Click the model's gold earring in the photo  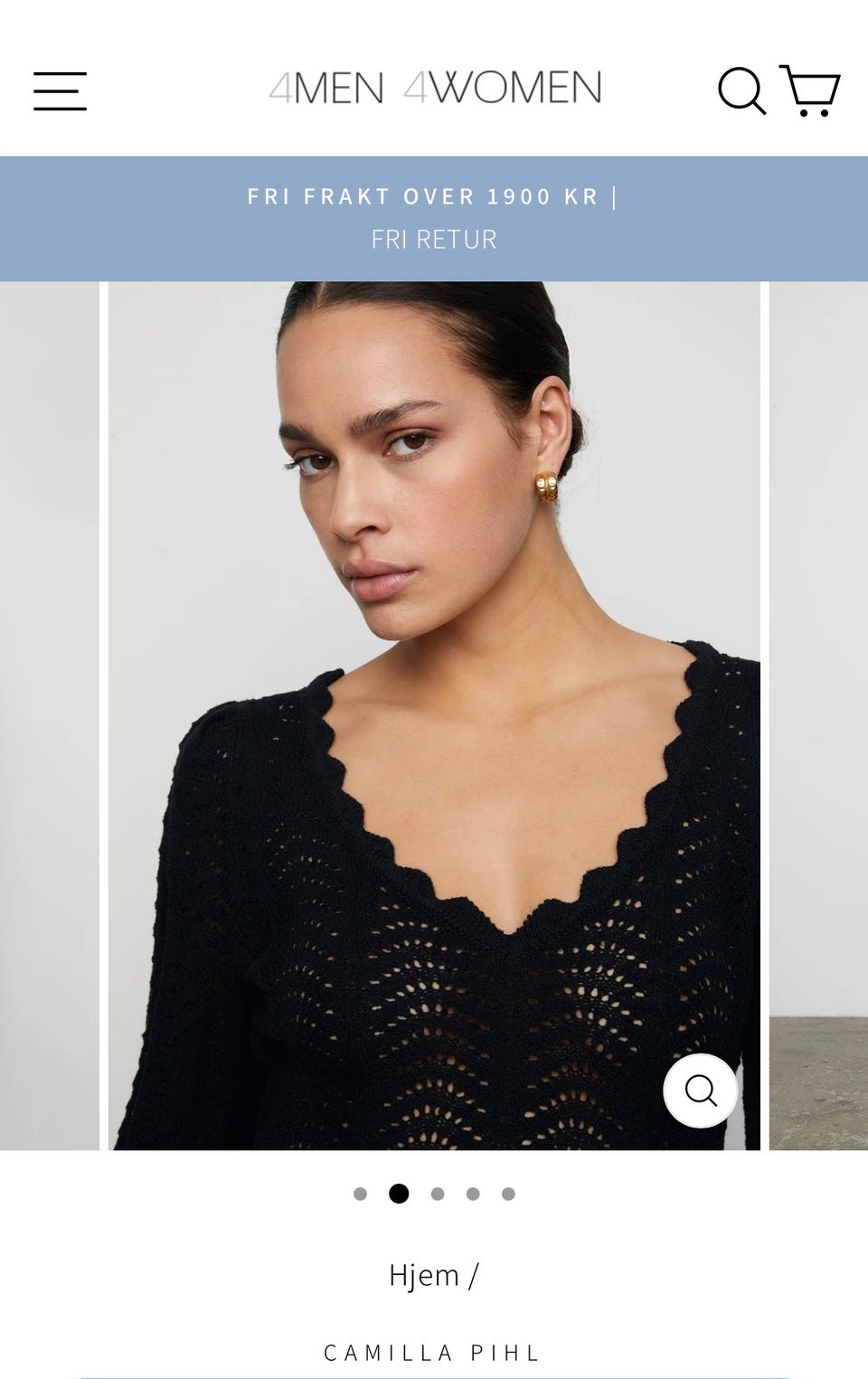546,487
